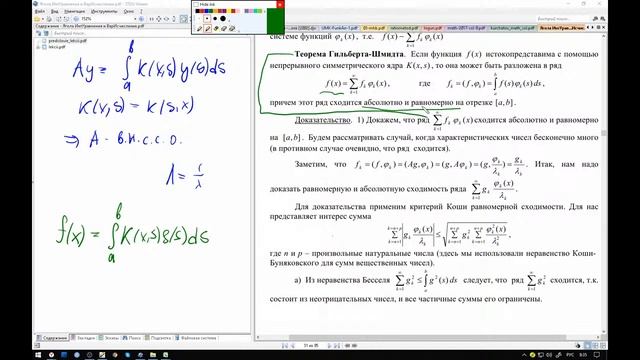Click the binoculars search icon
Screen dimensions: 640x360
[x=596, y=19]
